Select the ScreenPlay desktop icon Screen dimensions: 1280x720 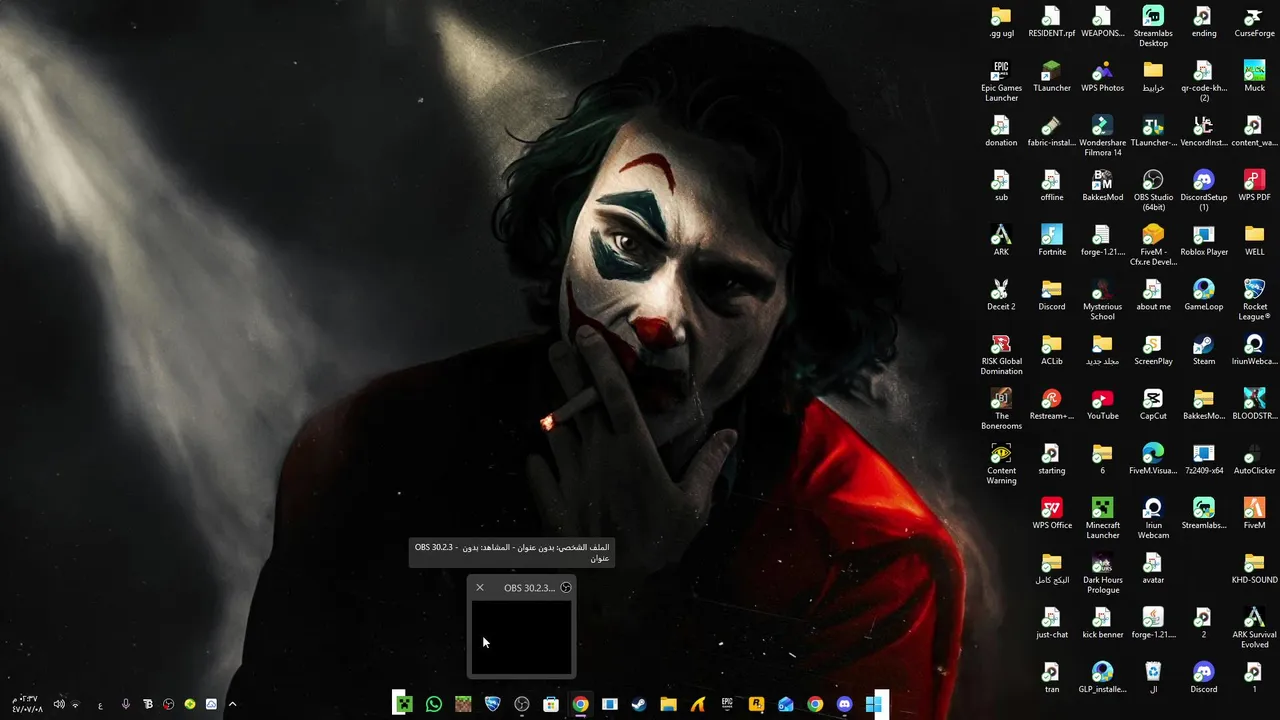pyautogui.click(x=1153, y=350)
